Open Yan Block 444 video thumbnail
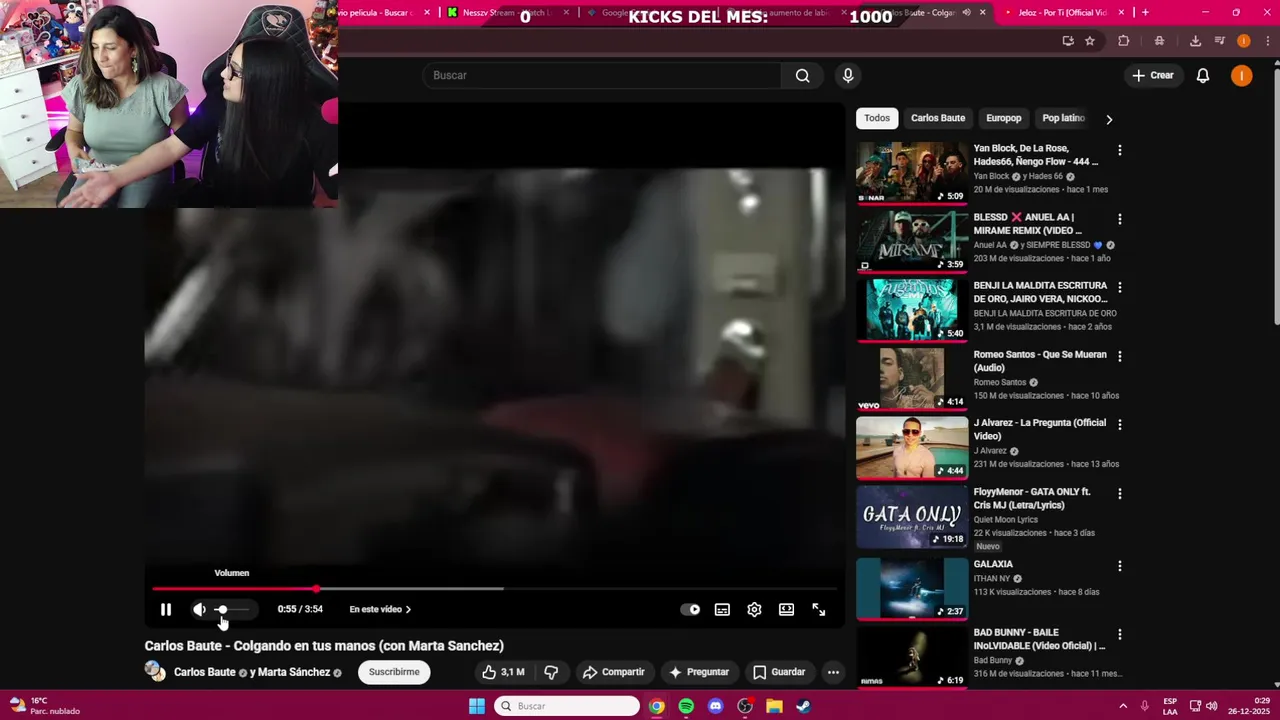The height and width of the screenshot is (720, 1280). point(912,173)
